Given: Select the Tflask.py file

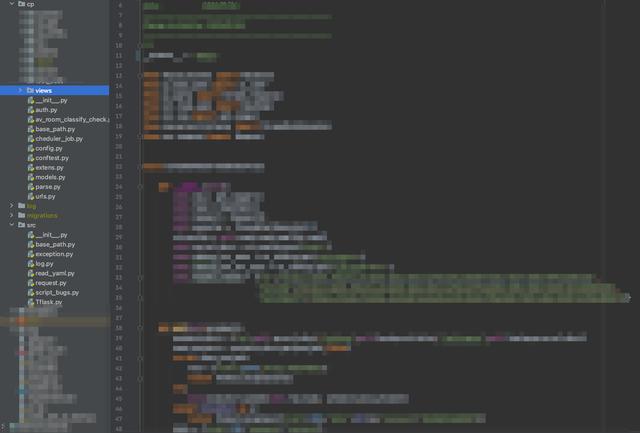Looking at the screenshot, I should [x=49, y=302].
